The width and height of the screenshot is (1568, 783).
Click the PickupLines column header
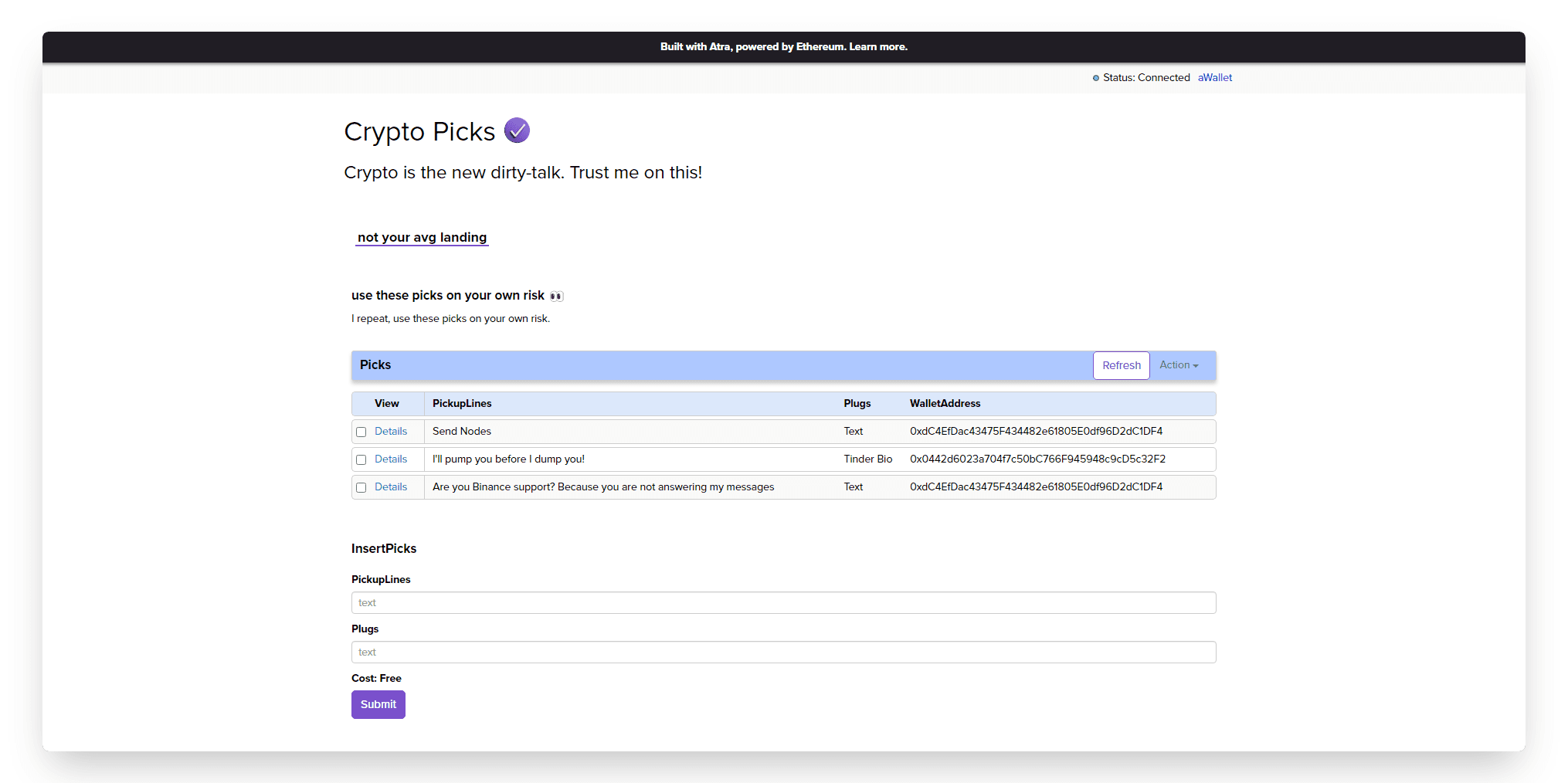coord(462,403)
